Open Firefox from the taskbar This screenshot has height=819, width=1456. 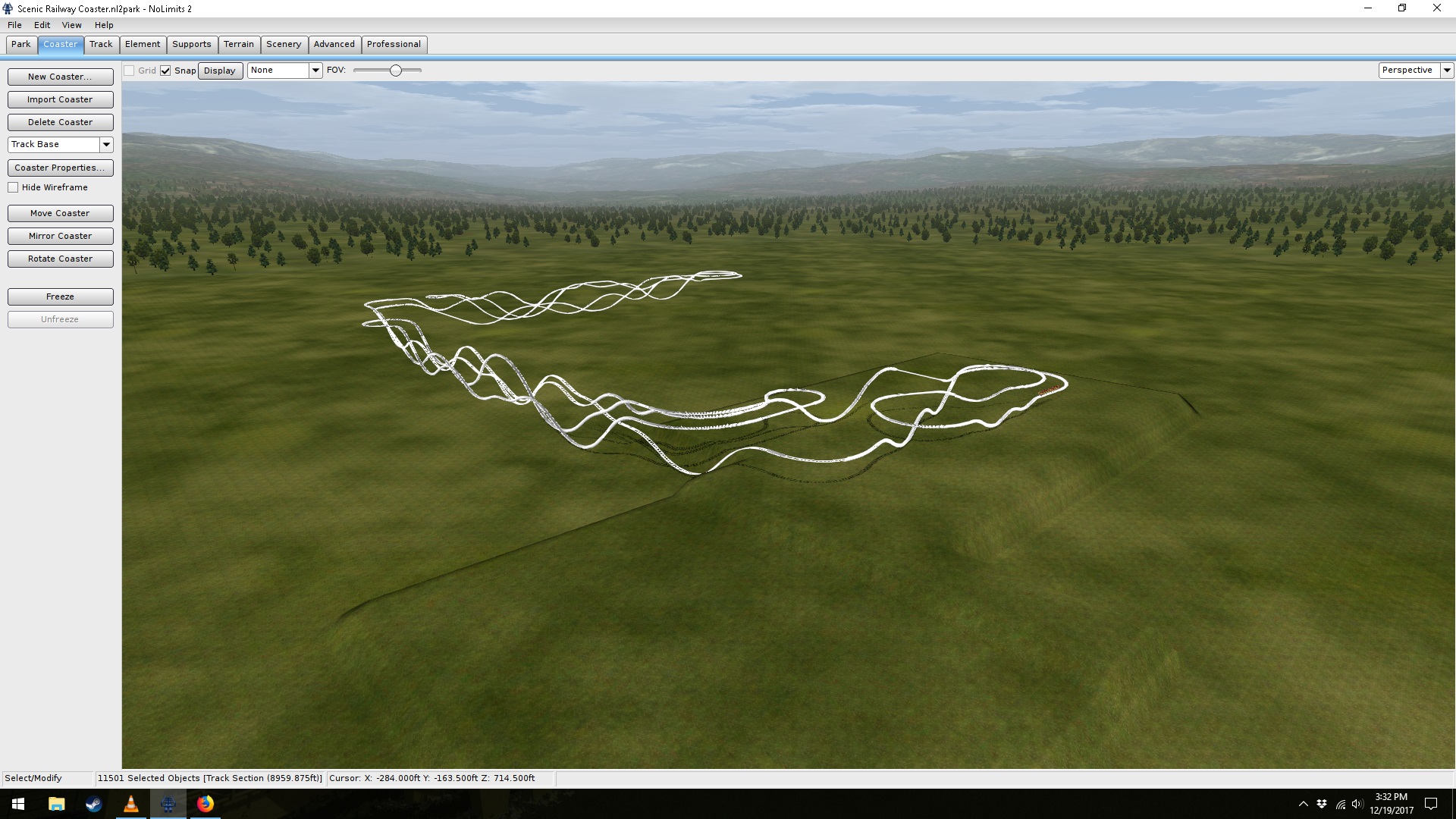tap(206, 804)
